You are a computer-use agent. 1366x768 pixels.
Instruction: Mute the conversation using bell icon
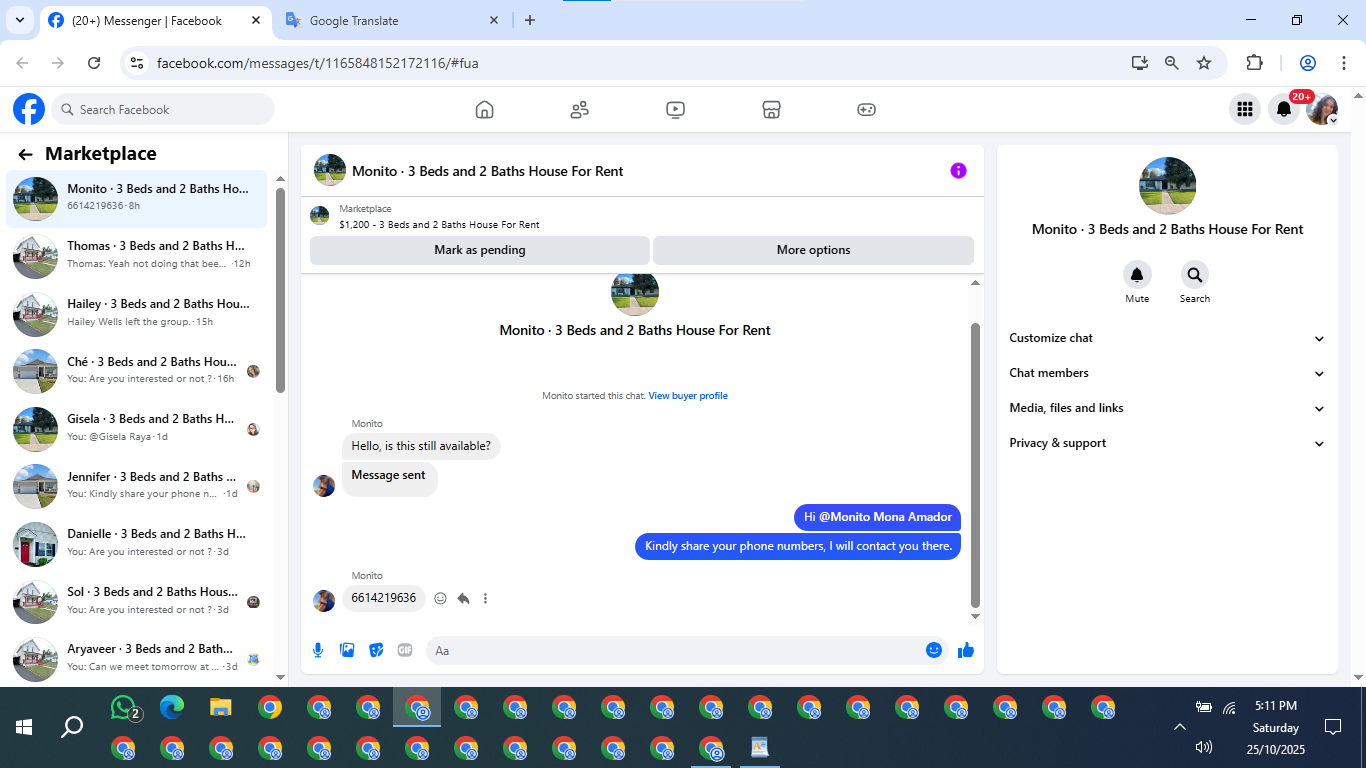(1137, 274)
